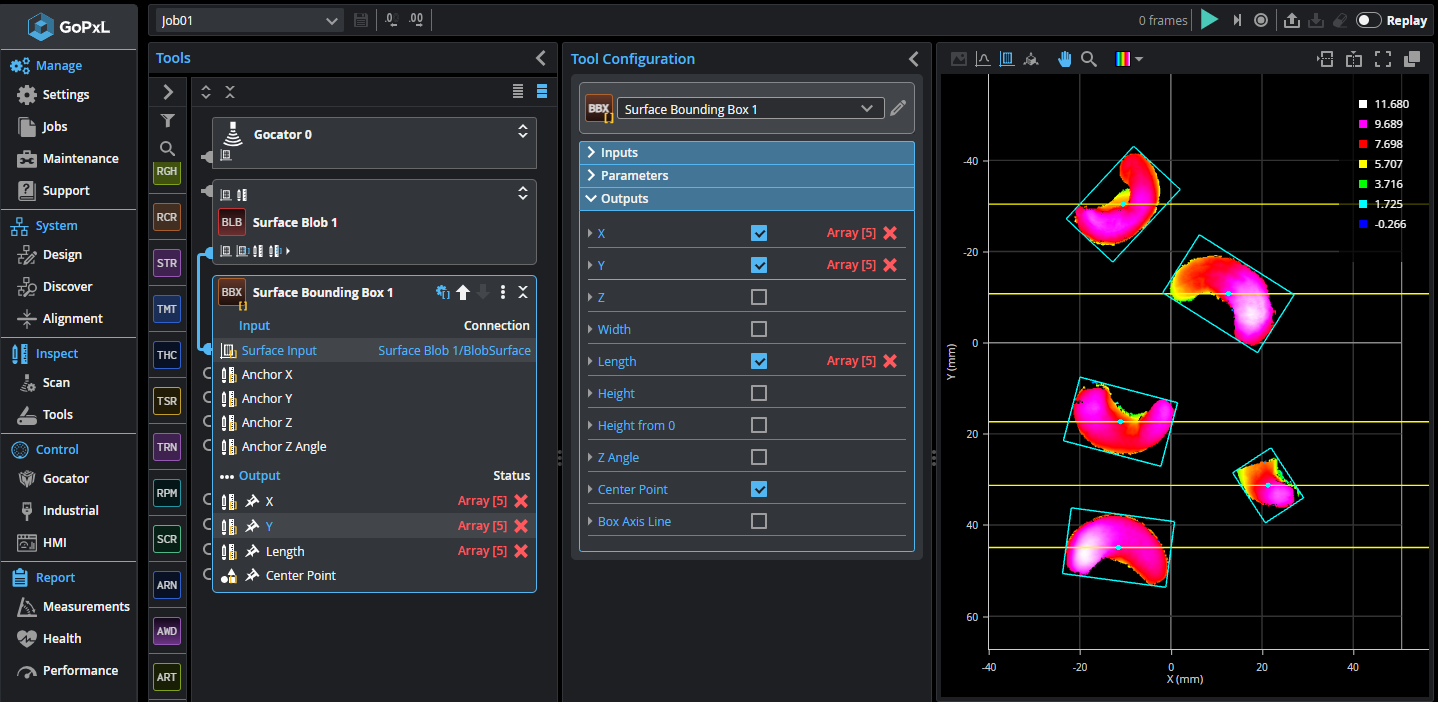Expand the Parameters section

[x=634, y=176]
